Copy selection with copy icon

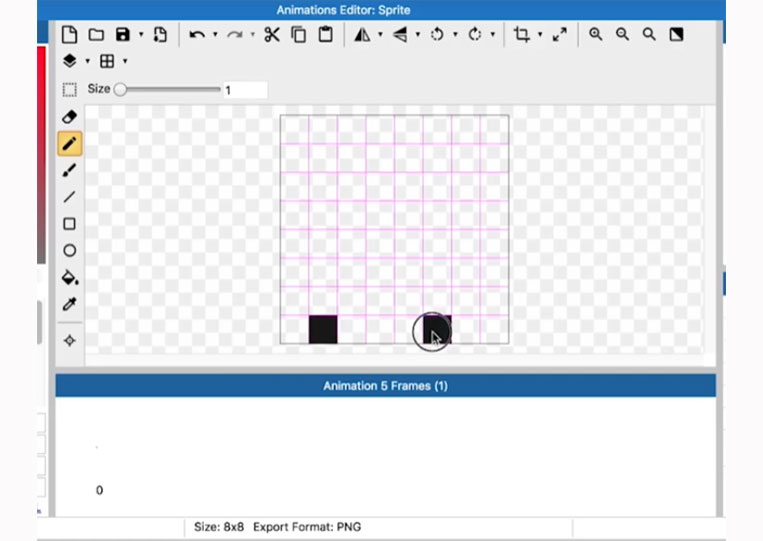click(299, 35)
